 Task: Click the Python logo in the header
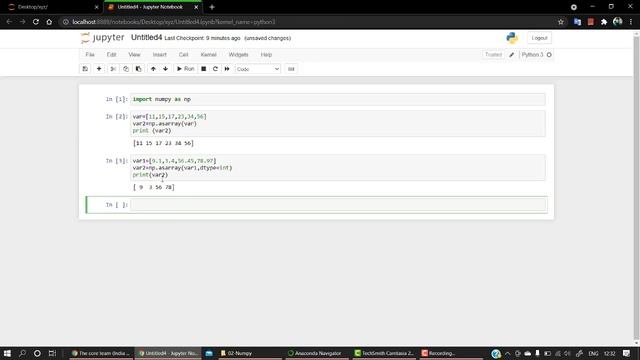pyautogui.click(x=512, y=38)
